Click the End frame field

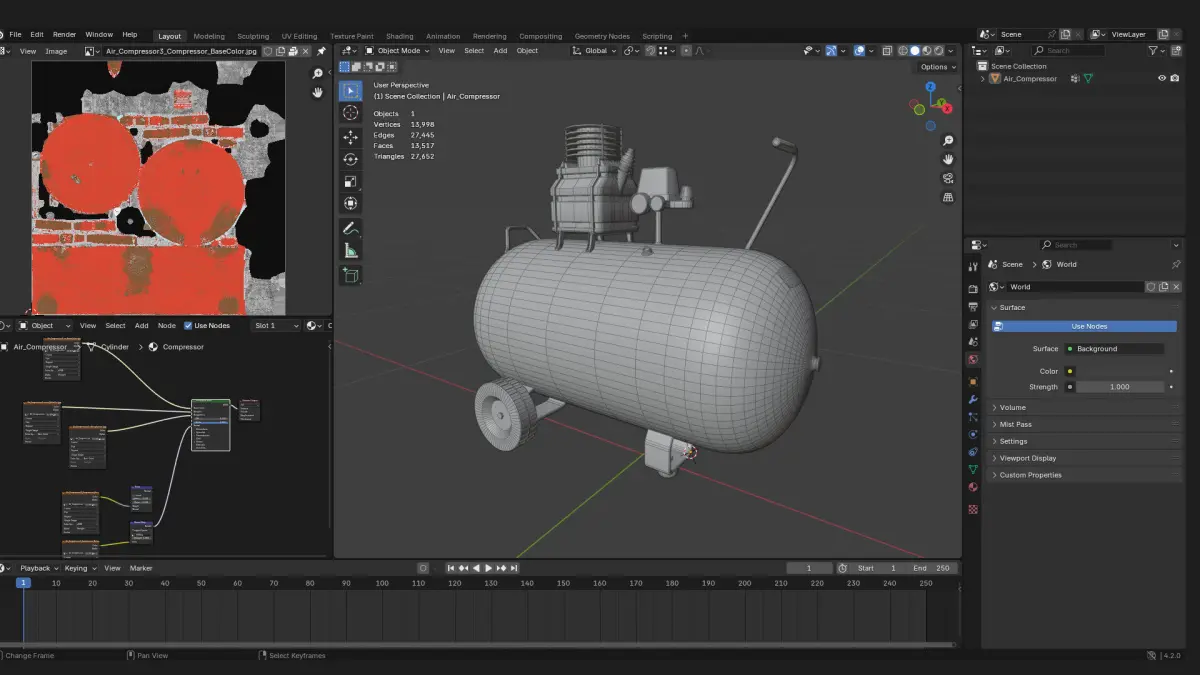(931, 568)
